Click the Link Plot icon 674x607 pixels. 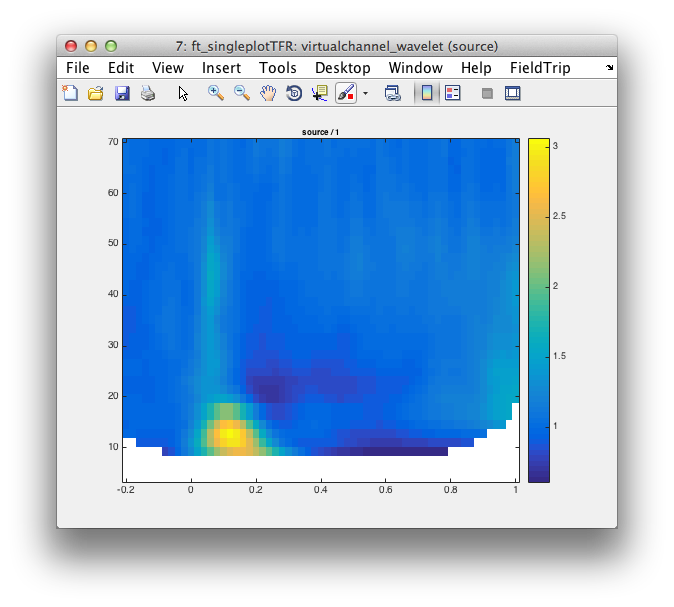pyautogui.click(x=392, y=93)
